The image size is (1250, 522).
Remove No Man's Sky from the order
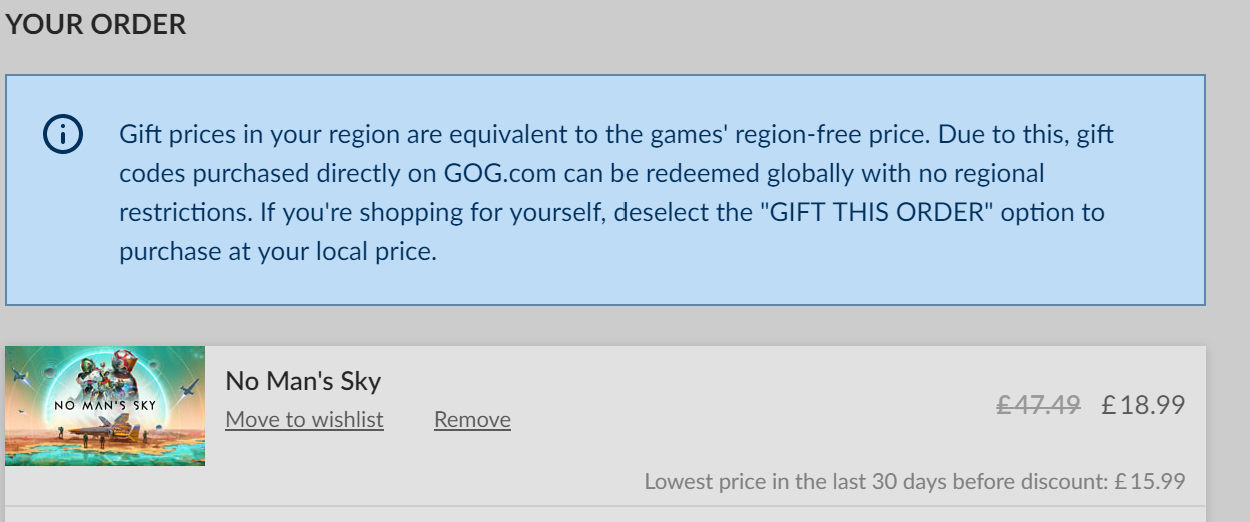pyautogui.click(x=472, y=420)
